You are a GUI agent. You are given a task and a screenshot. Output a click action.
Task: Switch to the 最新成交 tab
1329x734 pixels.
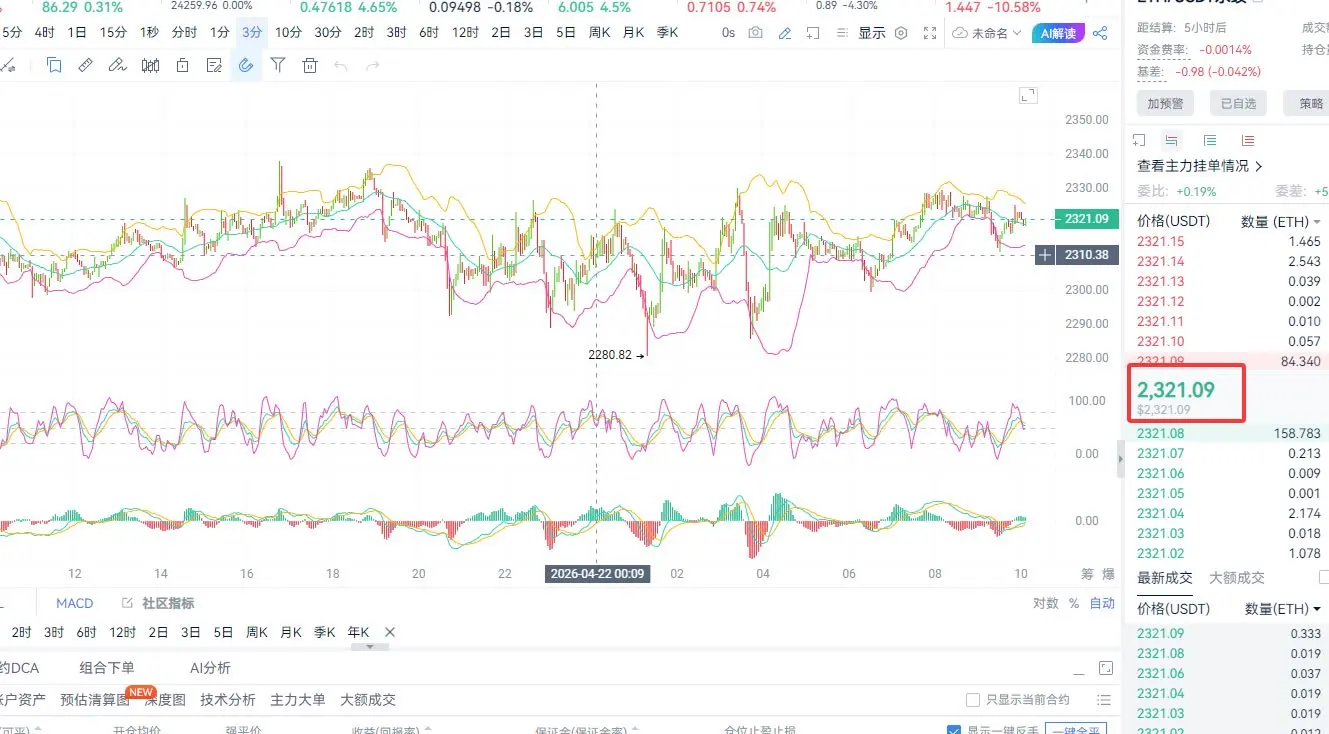[x=1165, y=577]
